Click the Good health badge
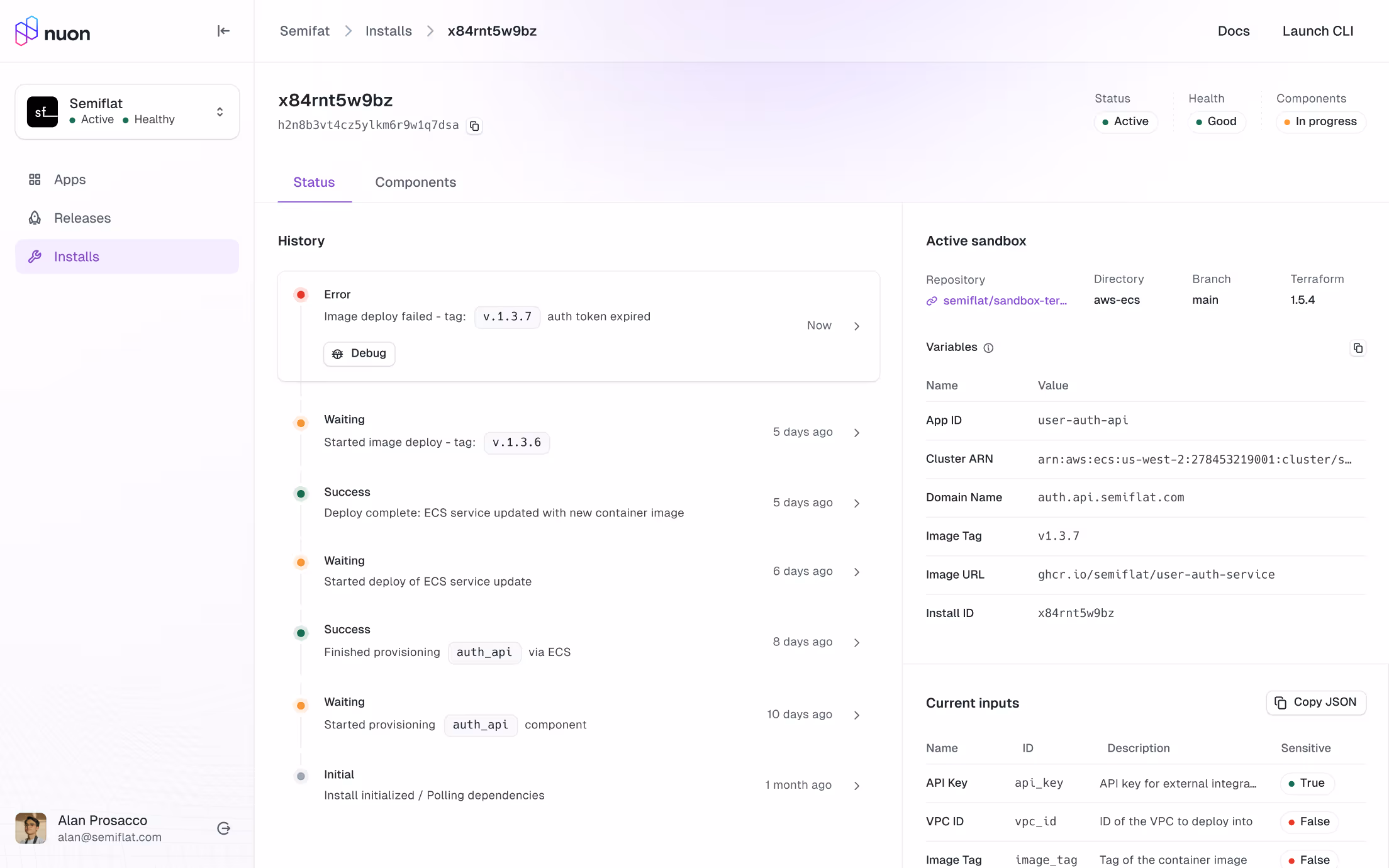 coord(1217,121)
